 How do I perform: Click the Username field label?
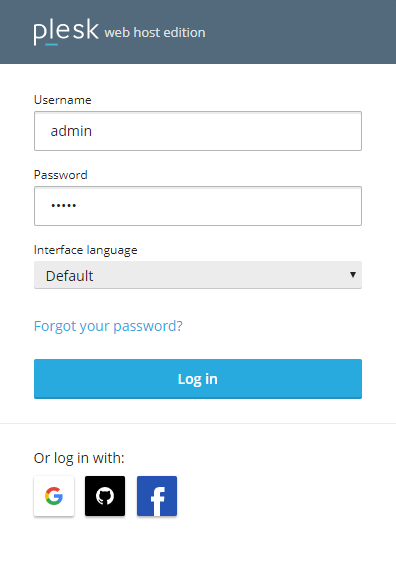point(63,100)
